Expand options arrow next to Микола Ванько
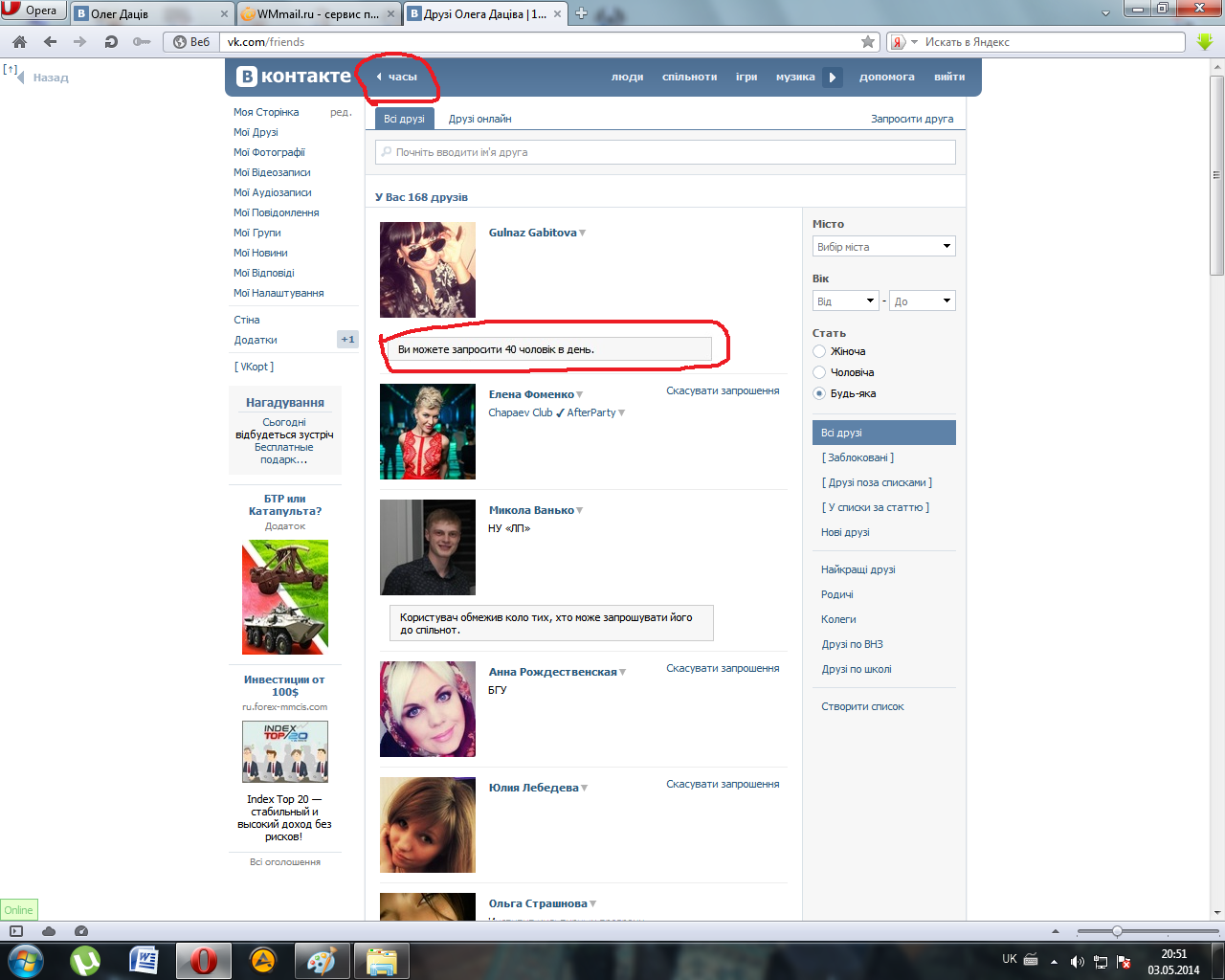 pos(580,511)
